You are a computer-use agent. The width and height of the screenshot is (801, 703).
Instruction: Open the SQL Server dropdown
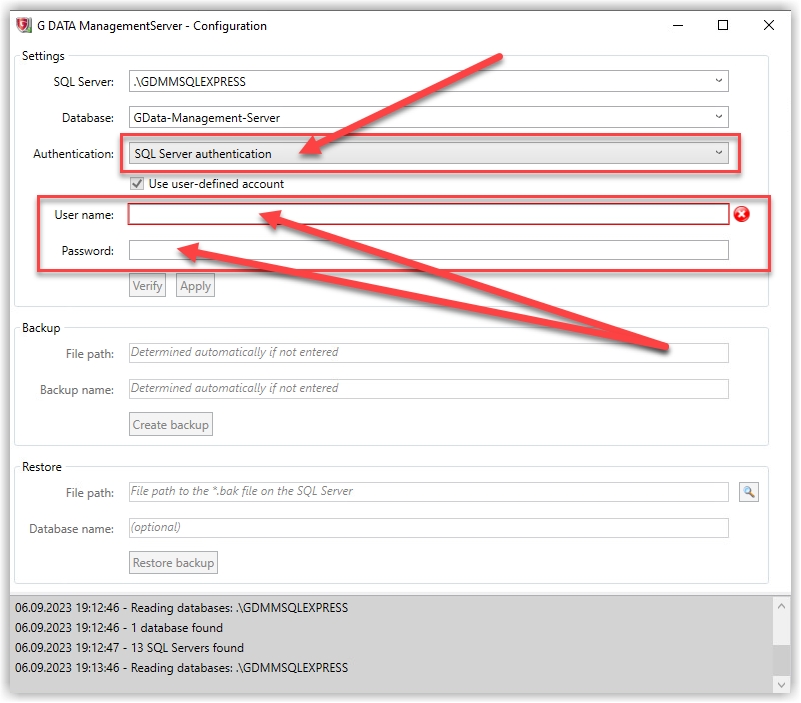(x=429, y=81)
